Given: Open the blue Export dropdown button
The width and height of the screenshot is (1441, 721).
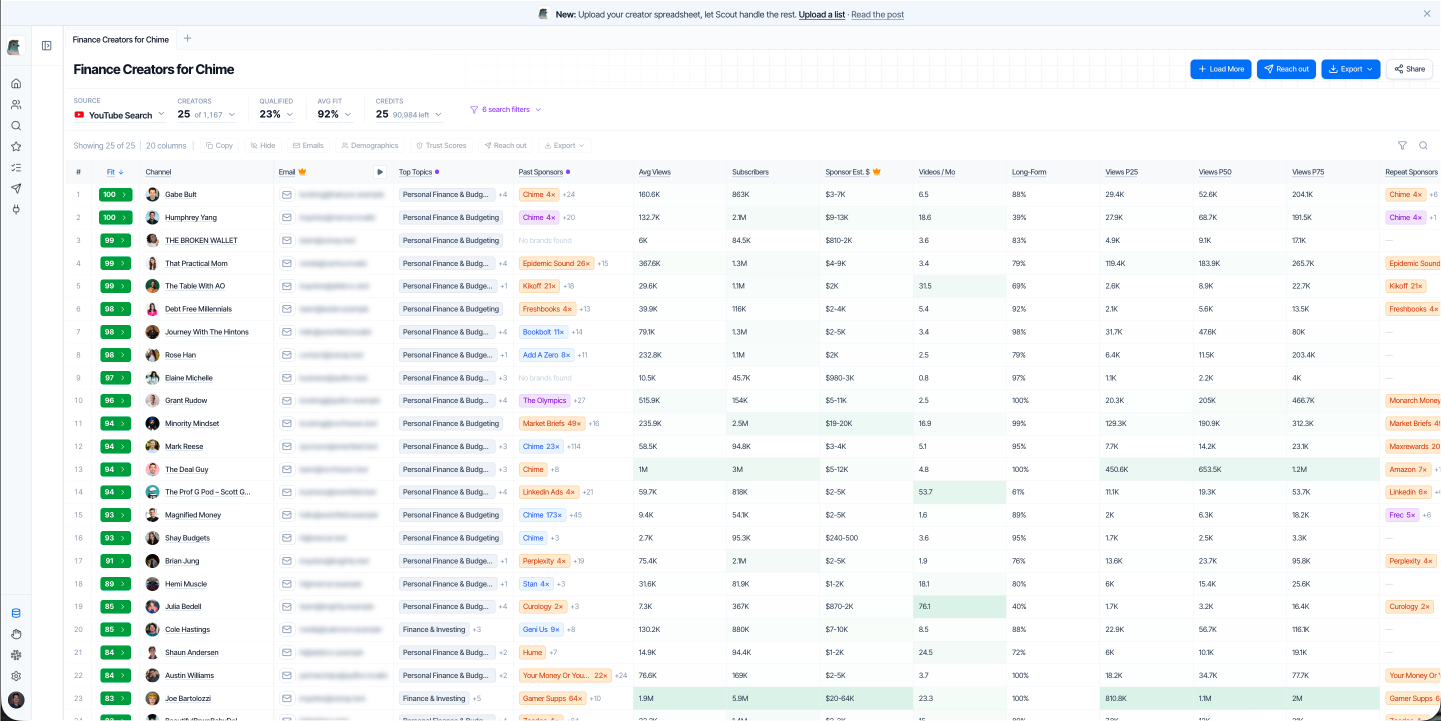Looking at the screenshot, I should coord(1350,69).
